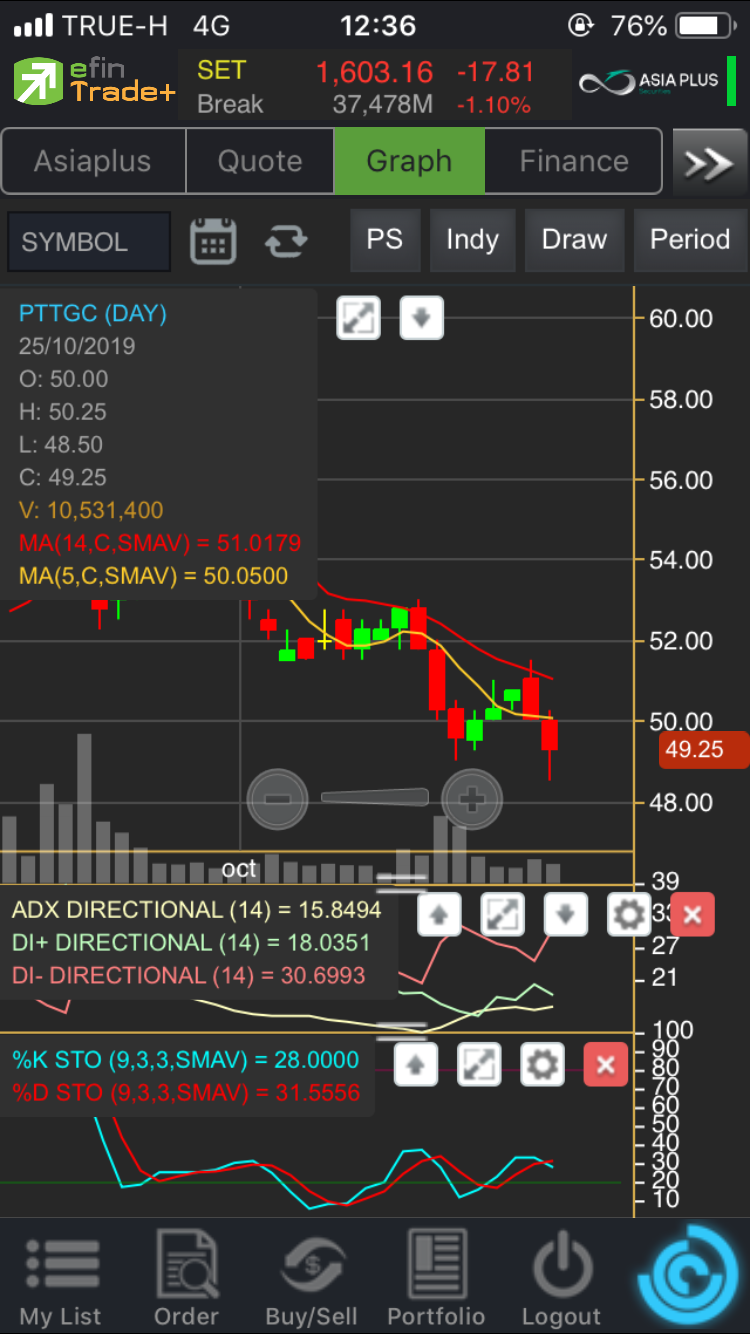Image resolution: width=750 pixels, height=1334 pixels.
Task: Zoom out chart with minus button
Action: point(278,799)
